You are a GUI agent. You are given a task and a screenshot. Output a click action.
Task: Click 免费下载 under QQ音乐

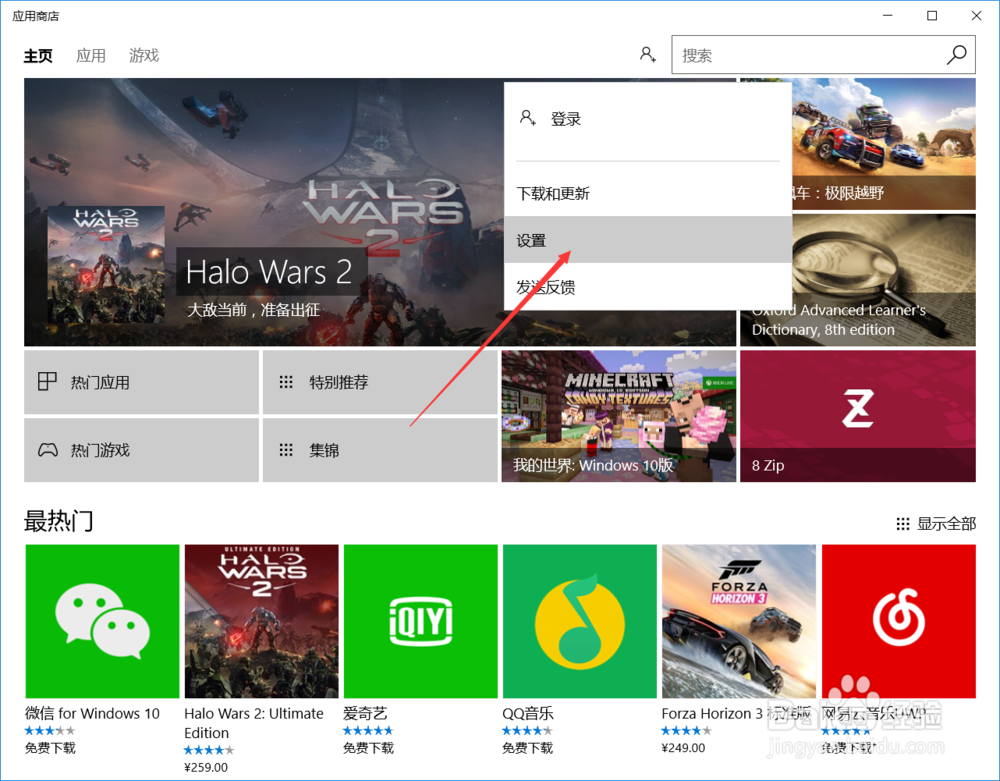click(527, 748)
